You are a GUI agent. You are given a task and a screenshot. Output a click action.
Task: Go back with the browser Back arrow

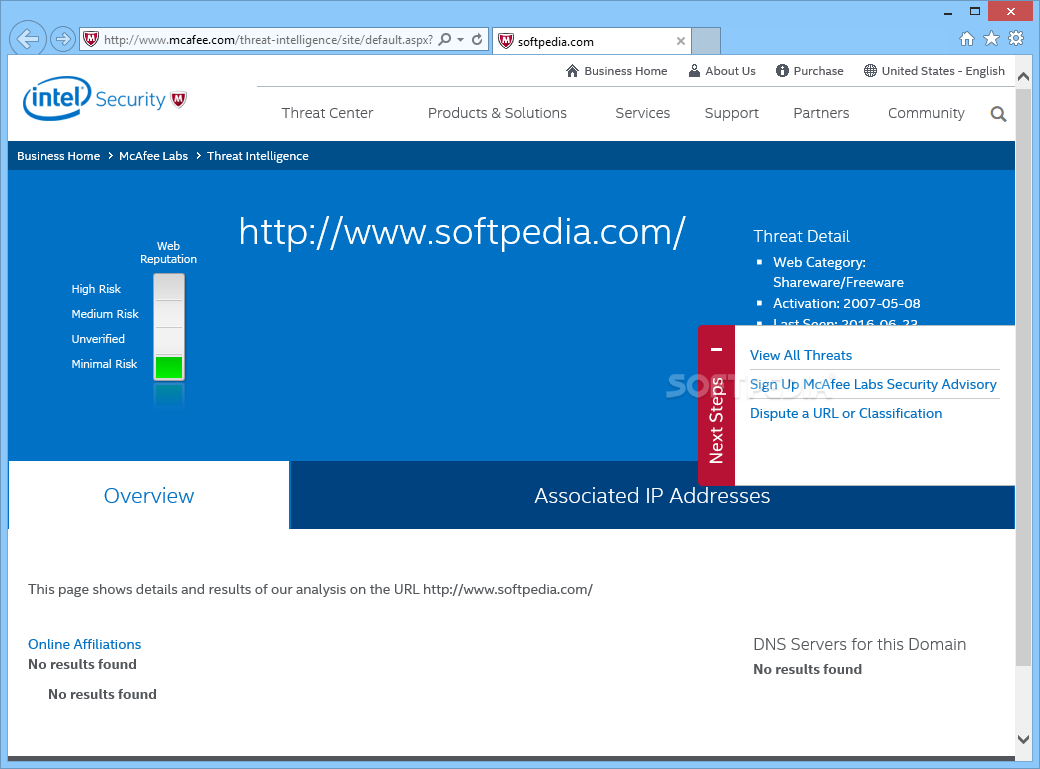[x=28, y=39]
